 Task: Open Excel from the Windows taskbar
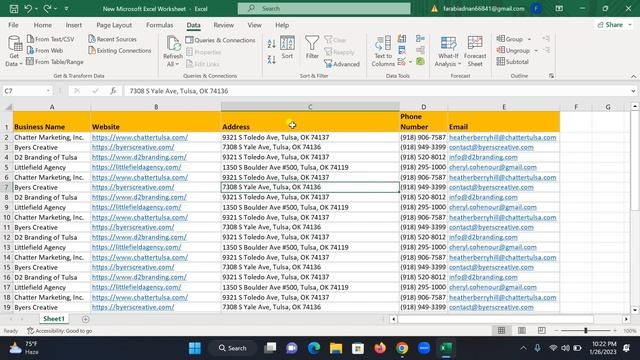(x=446, y=348)
